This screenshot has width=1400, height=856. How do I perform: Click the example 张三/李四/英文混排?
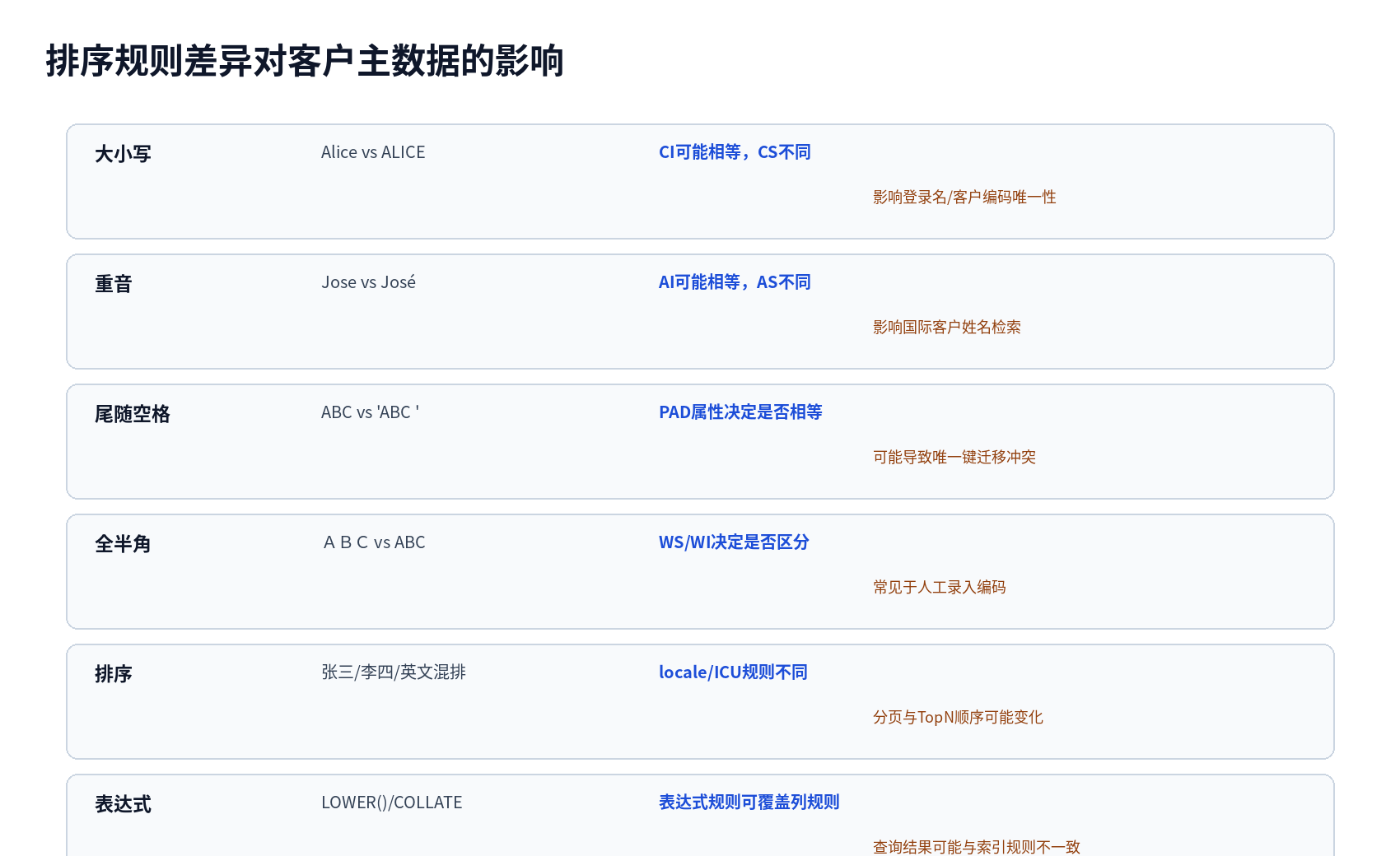pyautogui.click(x=394, y=672)
